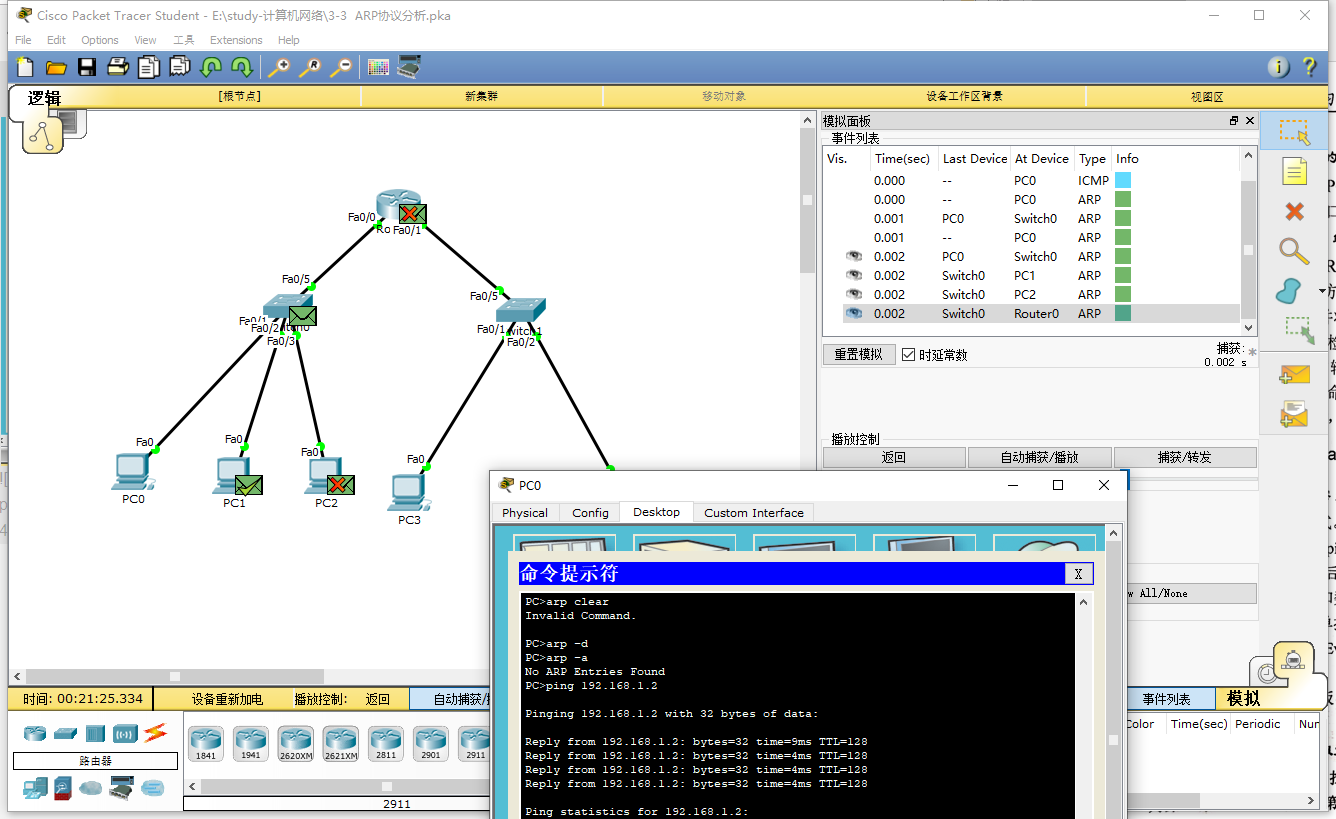Viewport: 1336px width, 819px height.
Task: Toggle the 时延常数 checkbox
Action: 908,355
